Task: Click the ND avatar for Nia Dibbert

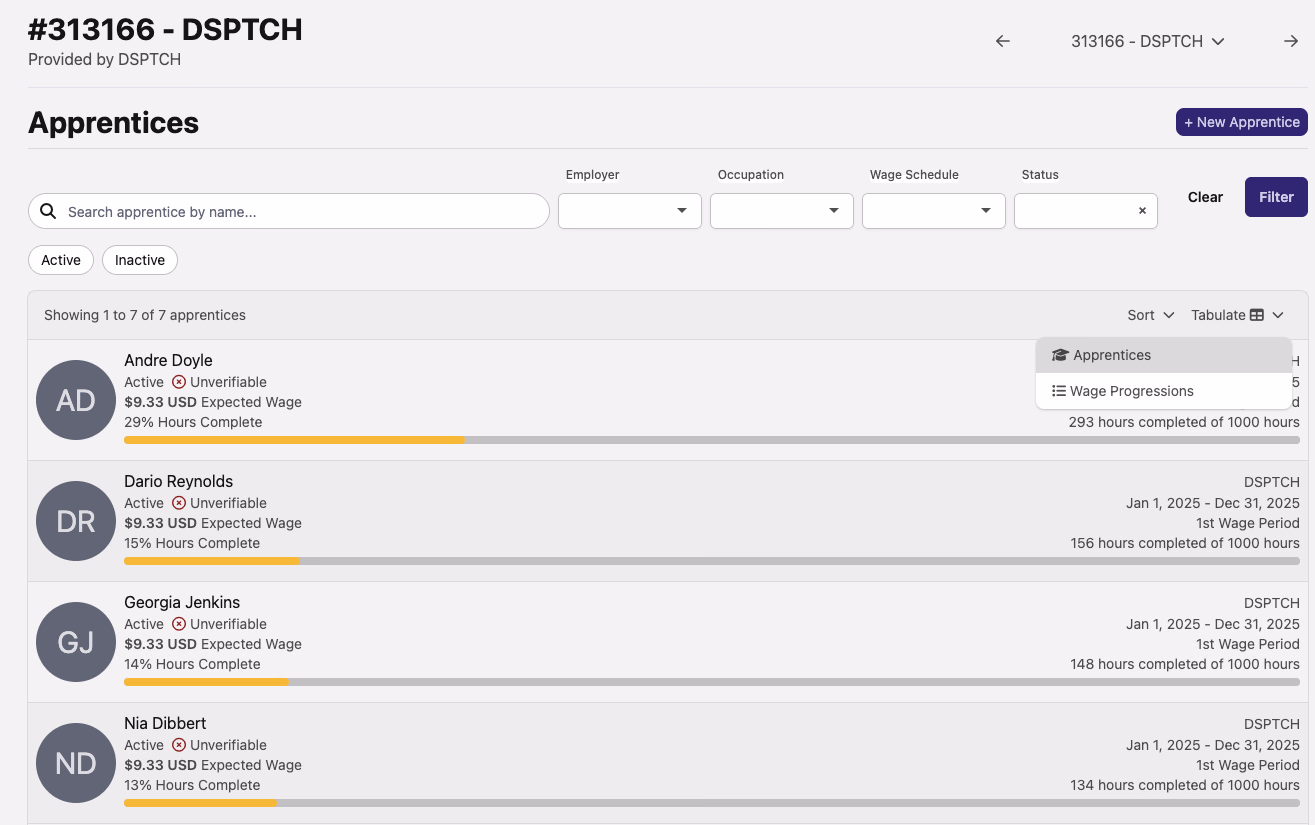Action: pos(76,763)
